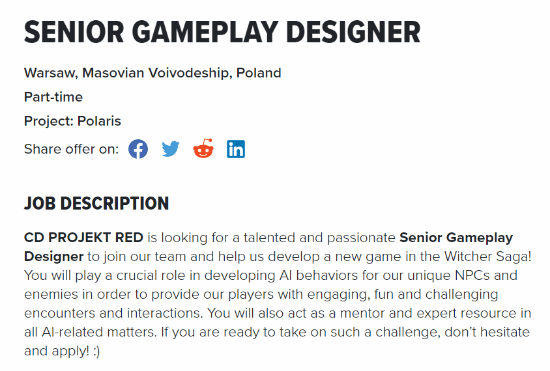This screenshot has width=550, height=371.
Task: Click the JOB DESCRIPTION section heading
Action: pyautogui.click(x=96, y=203)
